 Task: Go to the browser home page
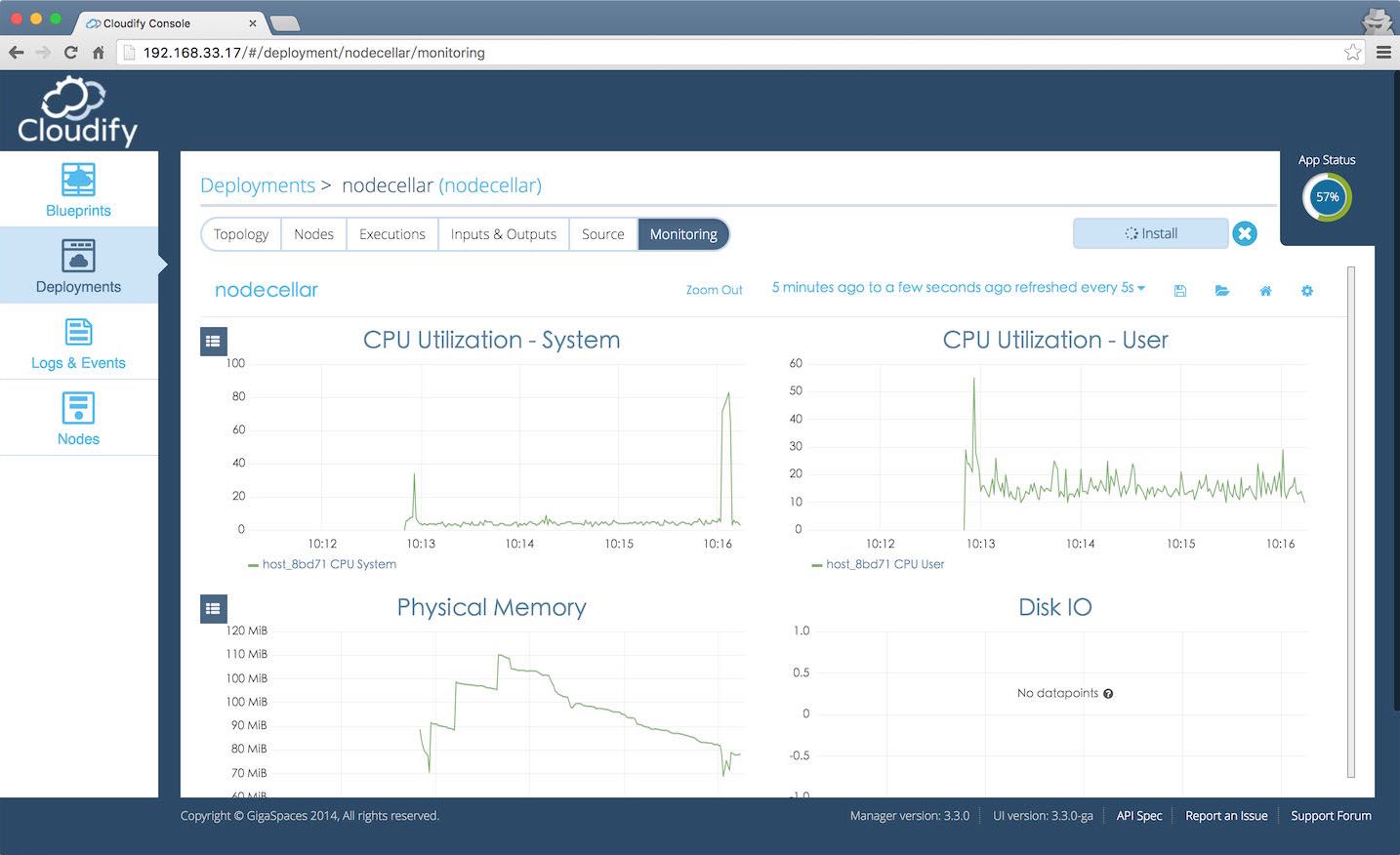(x=98, y=53)
